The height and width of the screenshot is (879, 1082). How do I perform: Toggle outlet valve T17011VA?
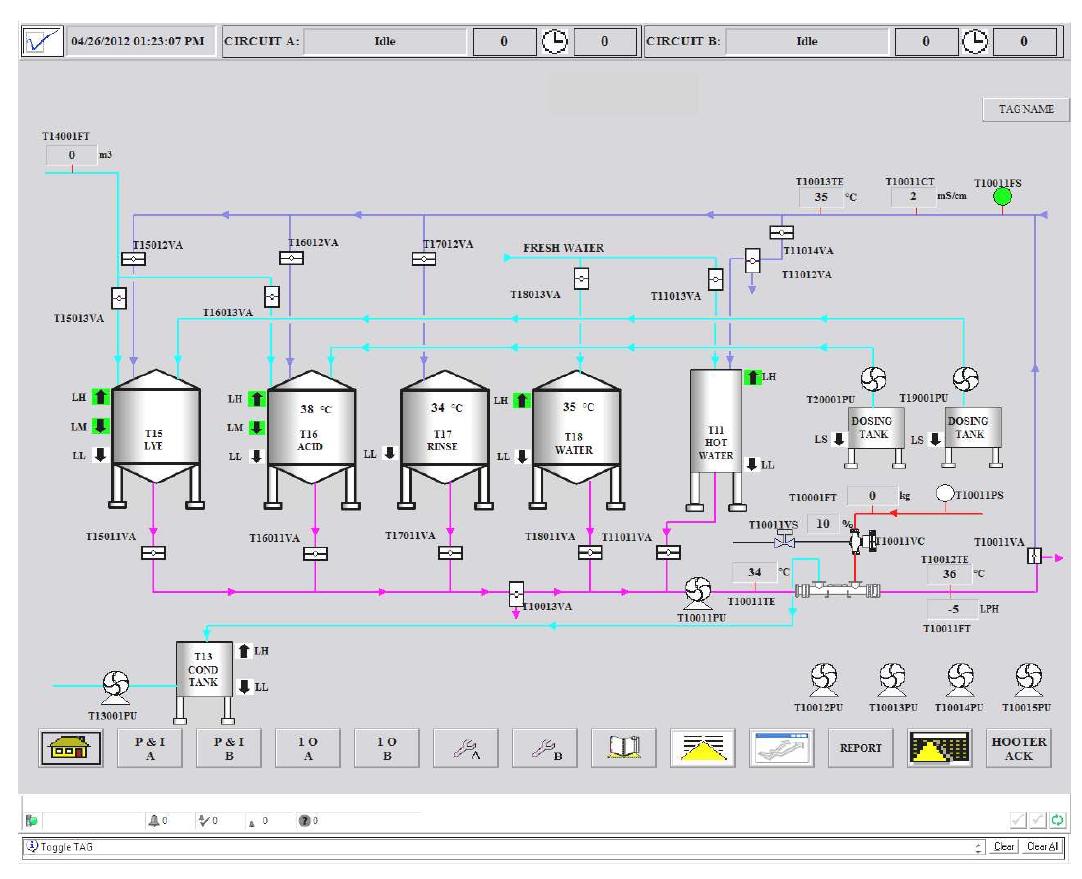[x=450, y=553]
